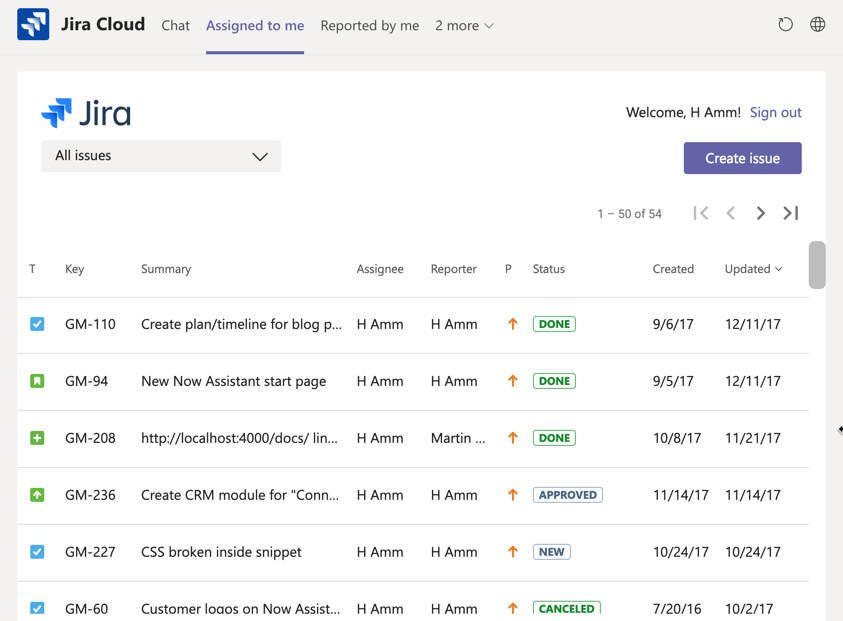The image size is (843, 621).
Task: Click the DONE status badge for GM-94
Action: pyautogui.click(x=554, y=381)
